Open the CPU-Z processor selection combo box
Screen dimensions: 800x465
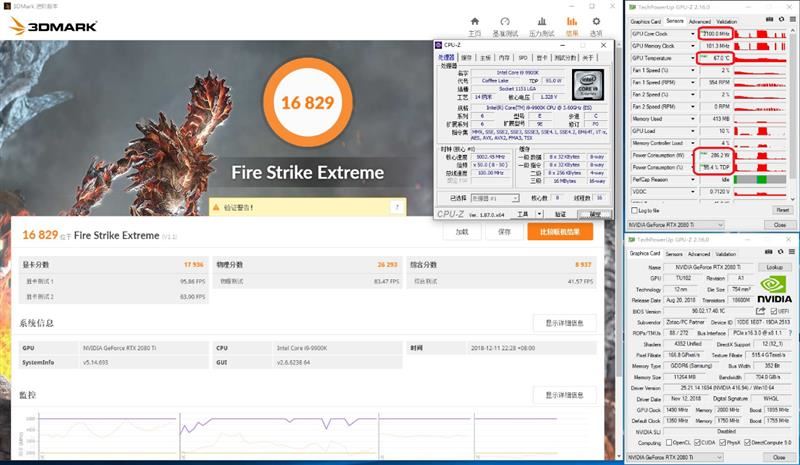point(494,198)
